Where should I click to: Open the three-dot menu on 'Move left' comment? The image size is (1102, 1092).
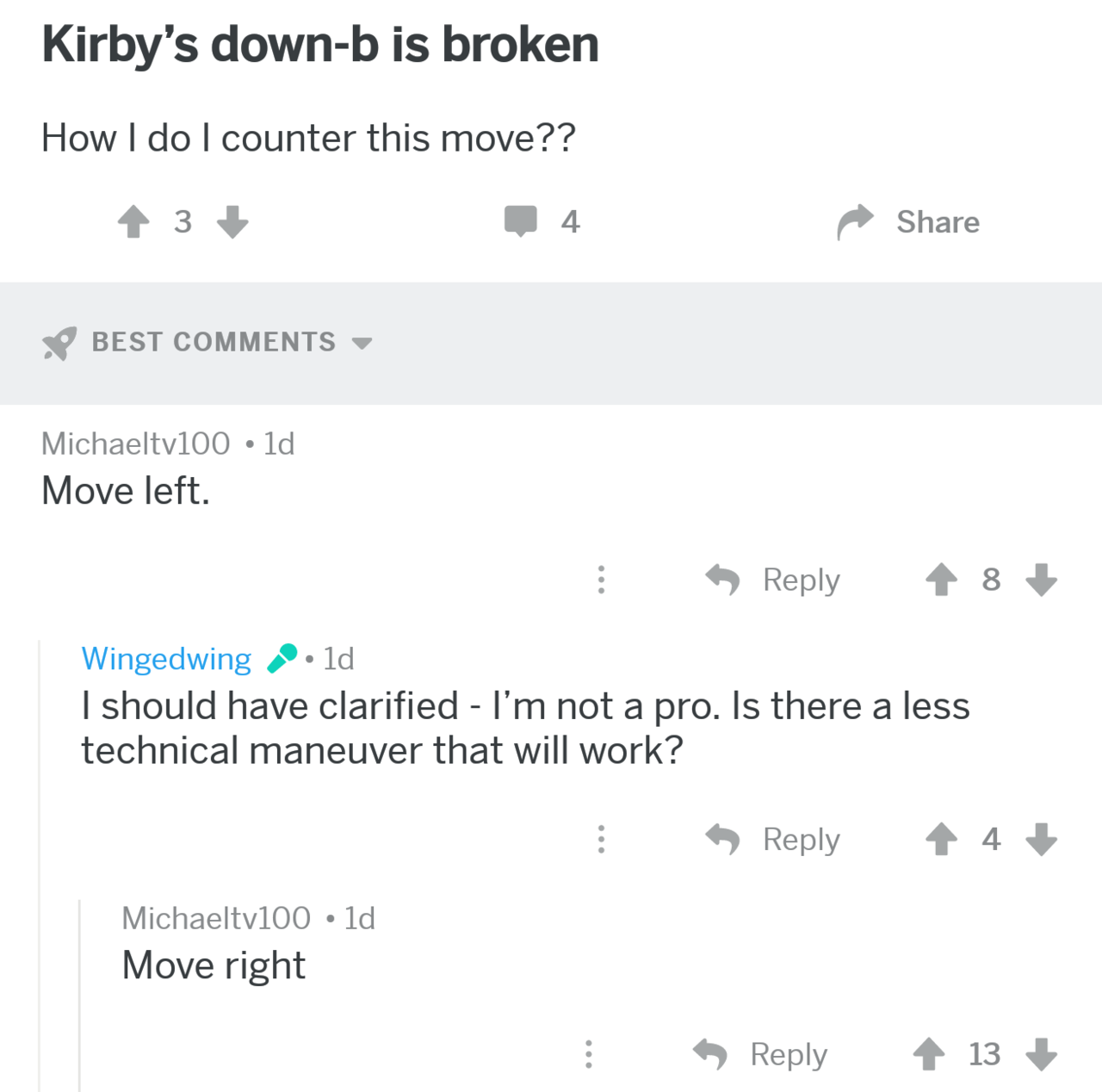(x=602, y=580)
